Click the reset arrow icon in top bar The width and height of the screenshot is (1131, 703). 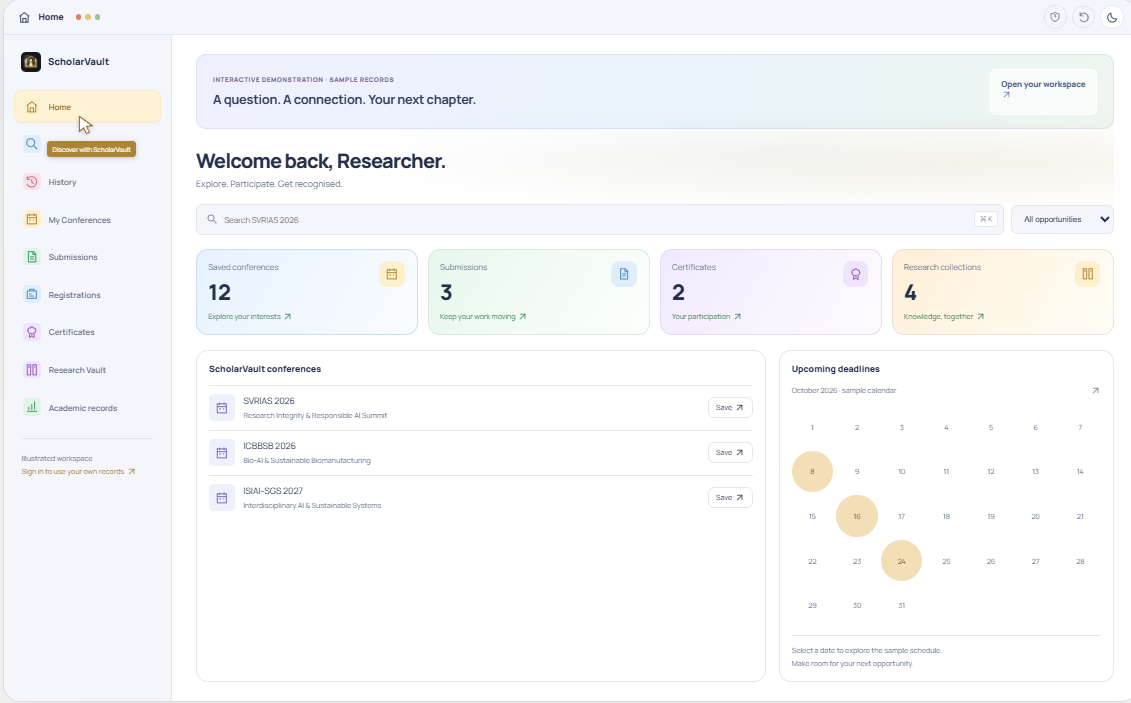pyautogui.click(x=1083, y=17)
